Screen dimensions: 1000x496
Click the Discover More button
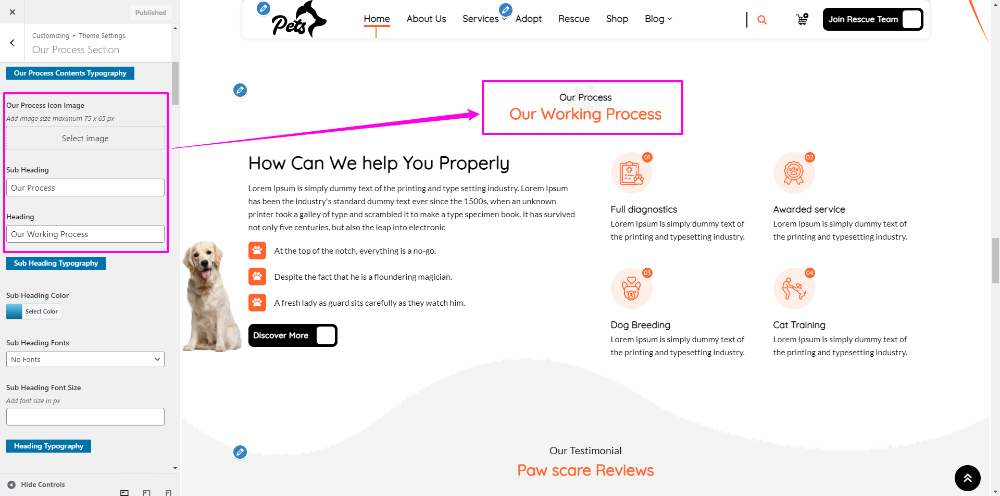coord(293,335)
